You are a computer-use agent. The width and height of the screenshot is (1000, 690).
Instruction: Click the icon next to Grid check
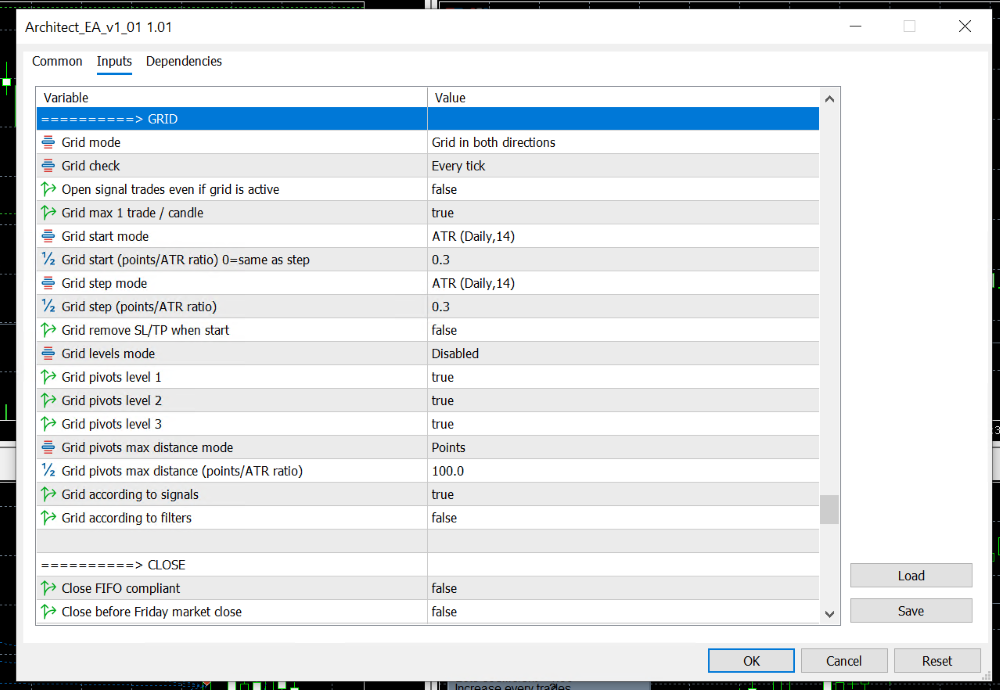48,166
